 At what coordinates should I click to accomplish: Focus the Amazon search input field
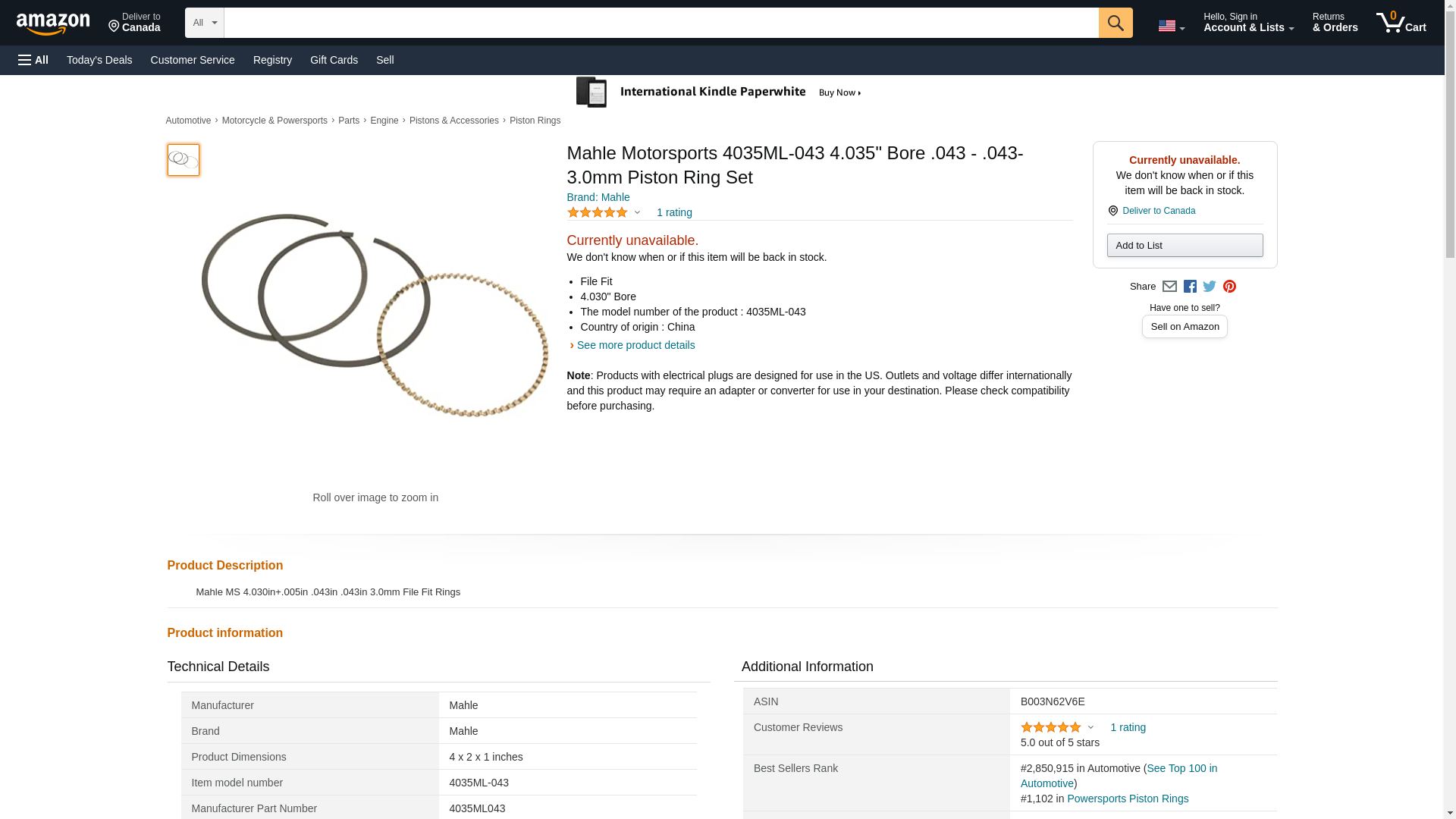point(661,23)
